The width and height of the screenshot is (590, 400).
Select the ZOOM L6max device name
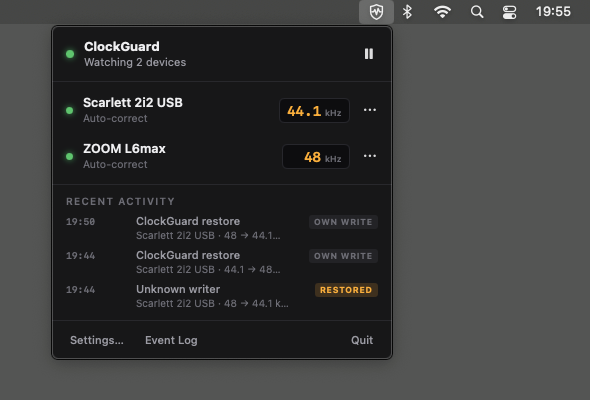coord(124,148)
